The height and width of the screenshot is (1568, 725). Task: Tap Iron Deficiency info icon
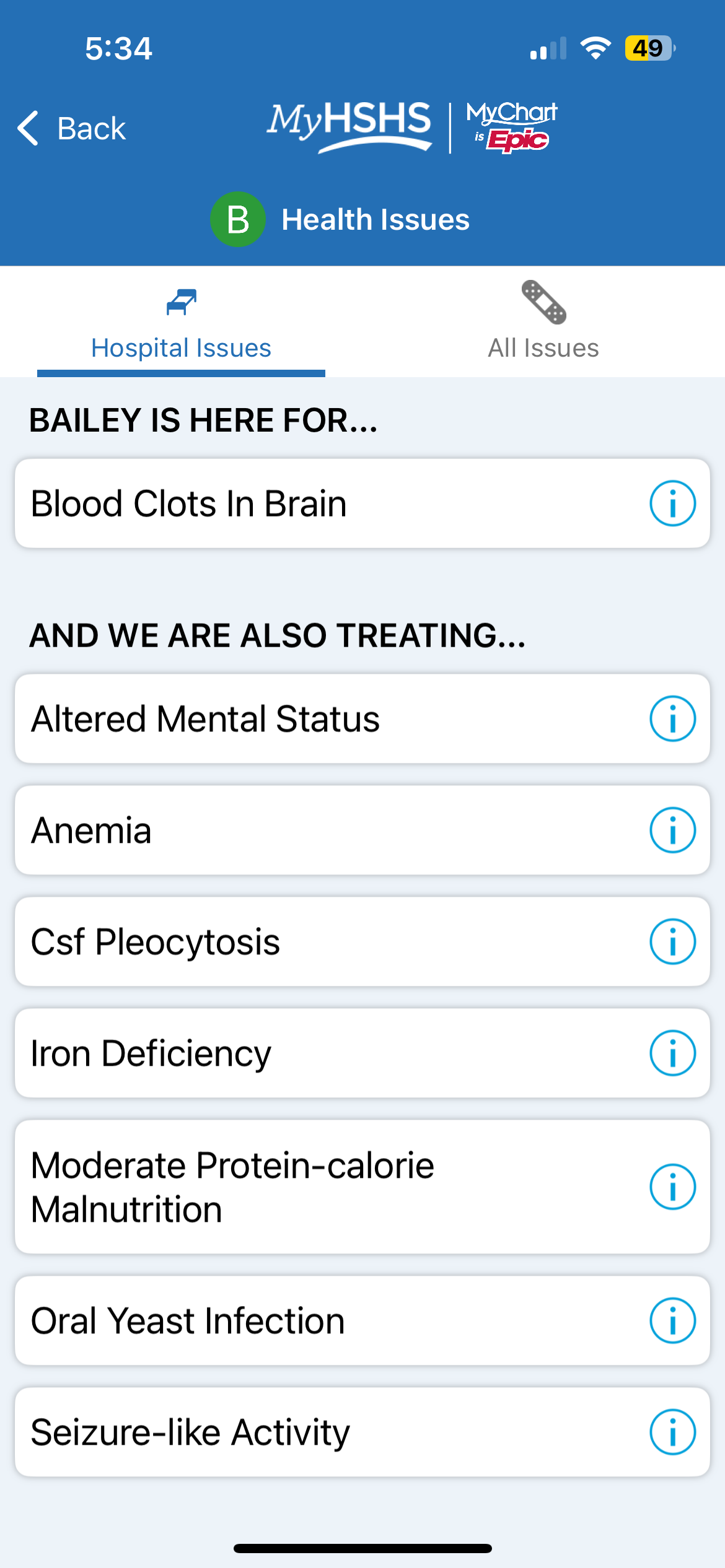[672, 1053]
